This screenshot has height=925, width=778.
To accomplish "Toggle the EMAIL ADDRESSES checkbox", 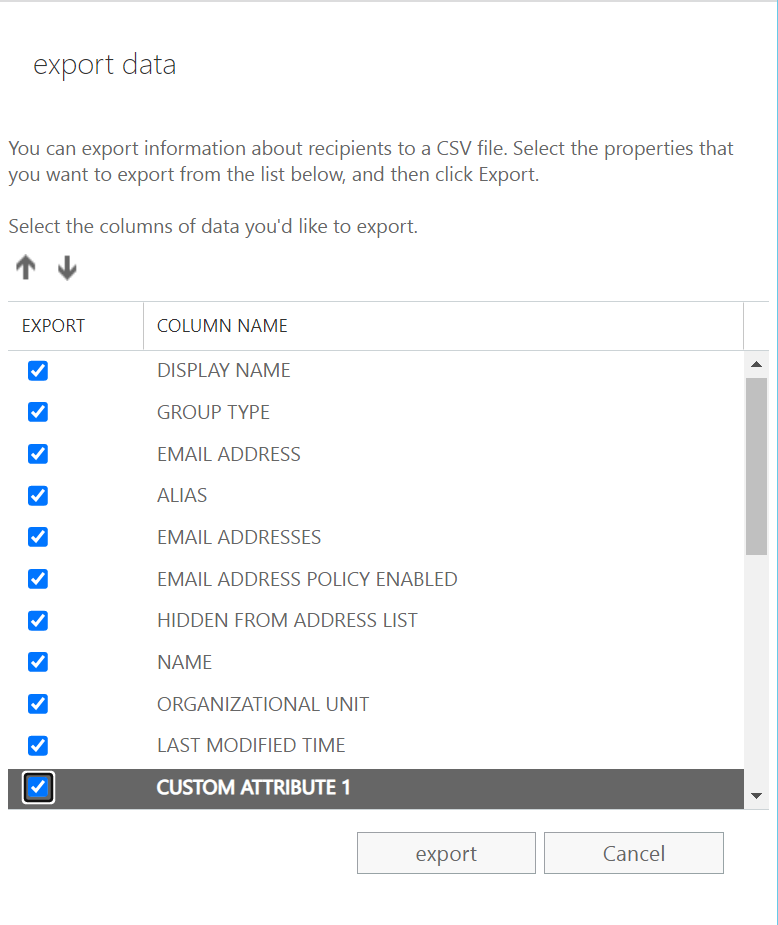I will (38, 537).
